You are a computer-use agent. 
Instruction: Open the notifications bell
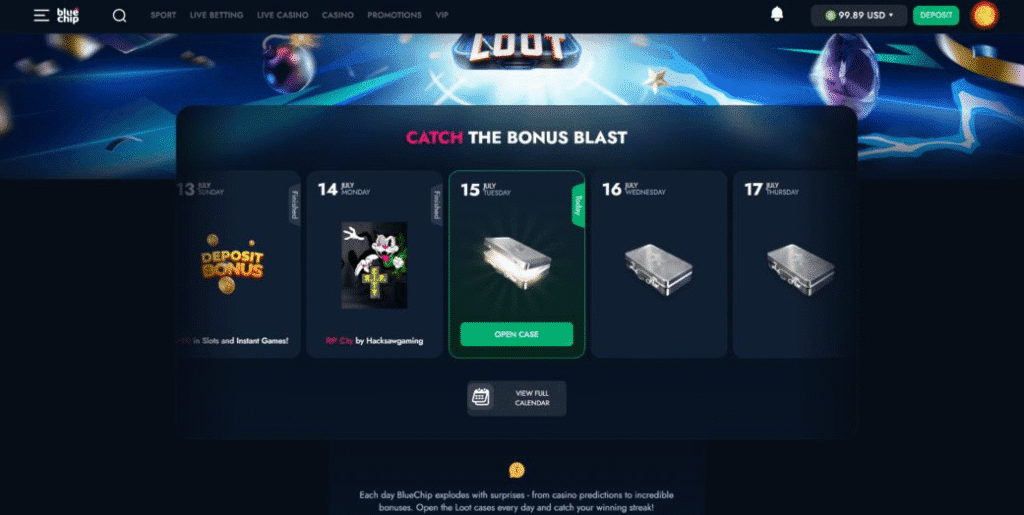pyautogui.click(x=776, y=14)
